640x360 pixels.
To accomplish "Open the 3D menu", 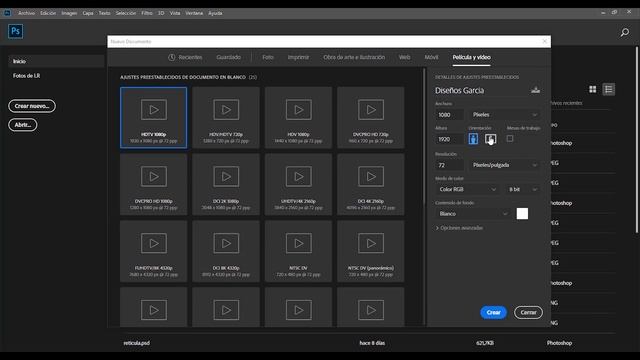I will 161,13.
